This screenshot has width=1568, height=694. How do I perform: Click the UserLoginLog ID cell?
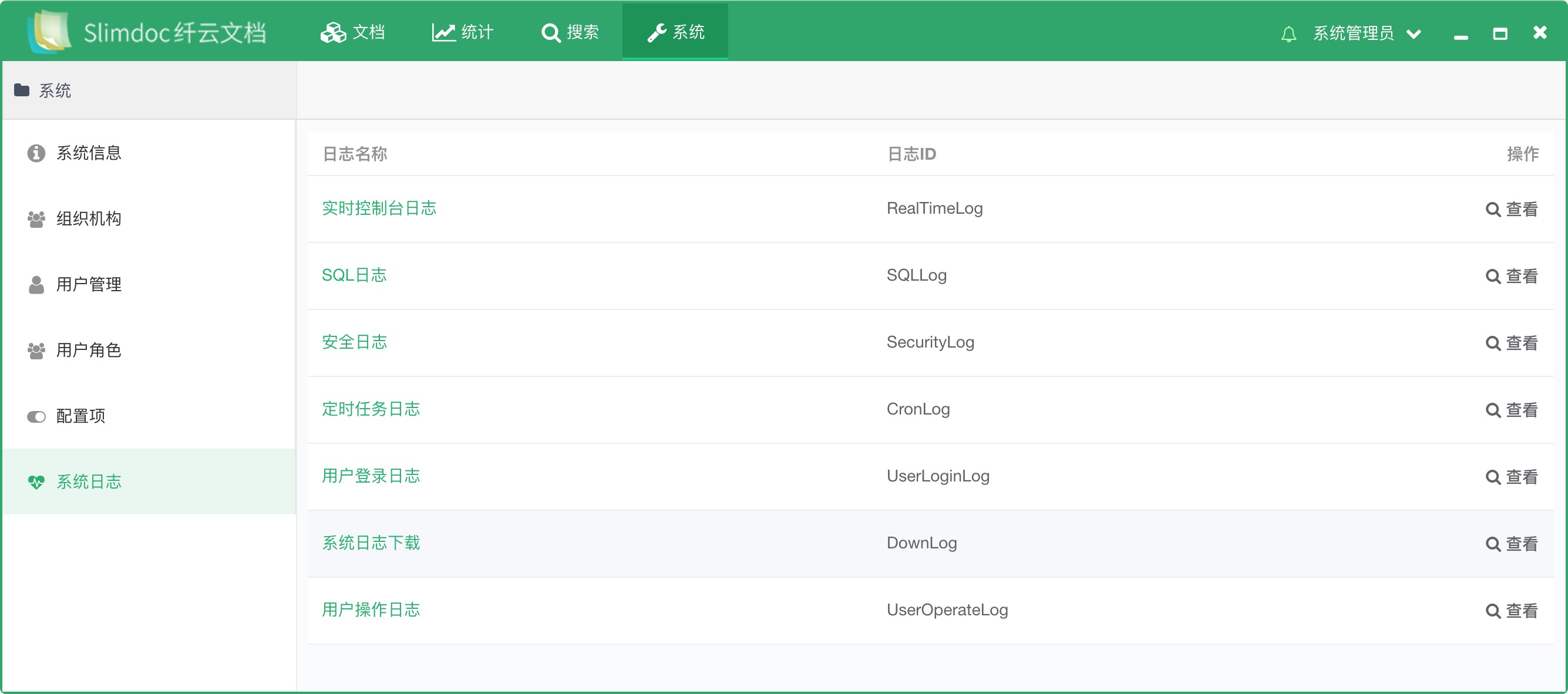pyautogui.click(x=938, y=476)
